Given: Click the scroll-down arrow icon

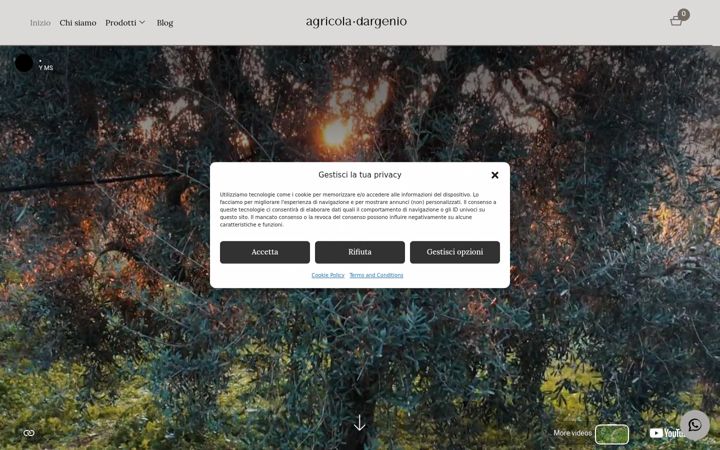Looking at the screenshot, I should [360, 422].
